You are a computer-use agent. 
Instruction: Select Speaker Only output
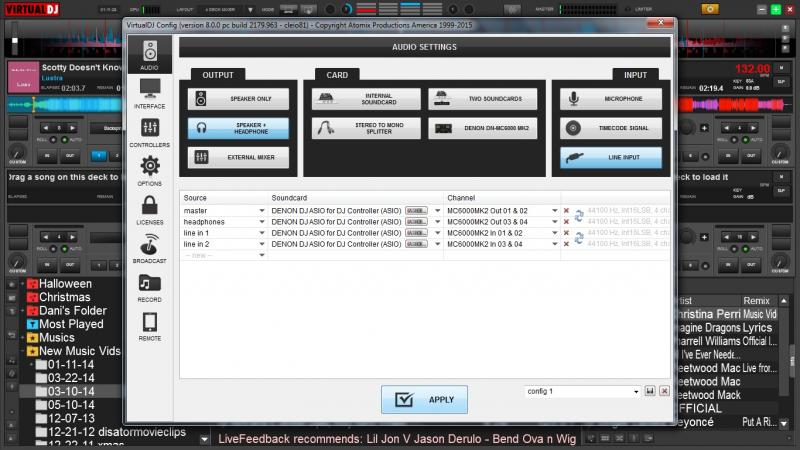coord(238,99)
